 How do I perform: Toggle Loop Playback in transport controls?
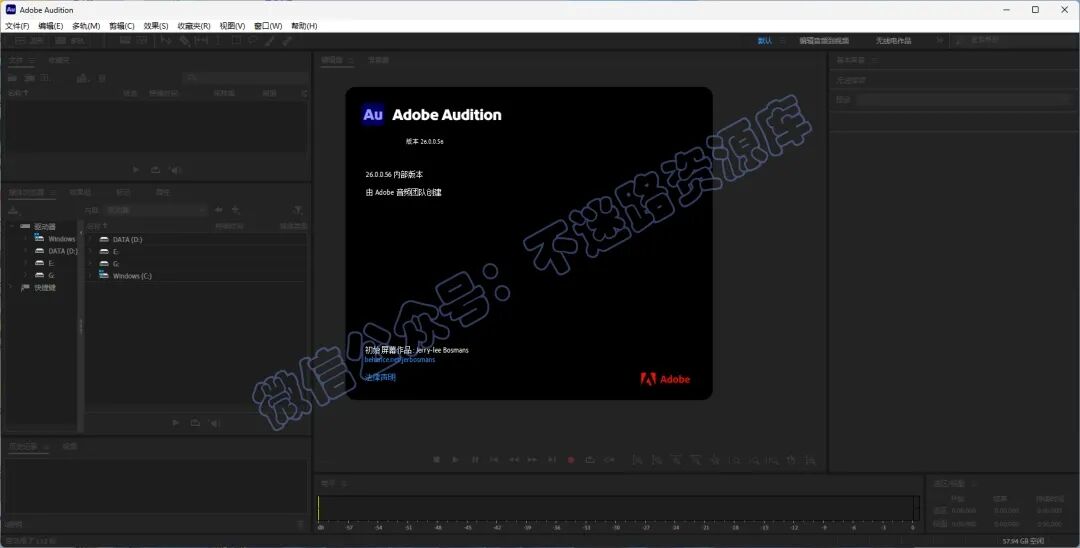(x=590, y=459)
